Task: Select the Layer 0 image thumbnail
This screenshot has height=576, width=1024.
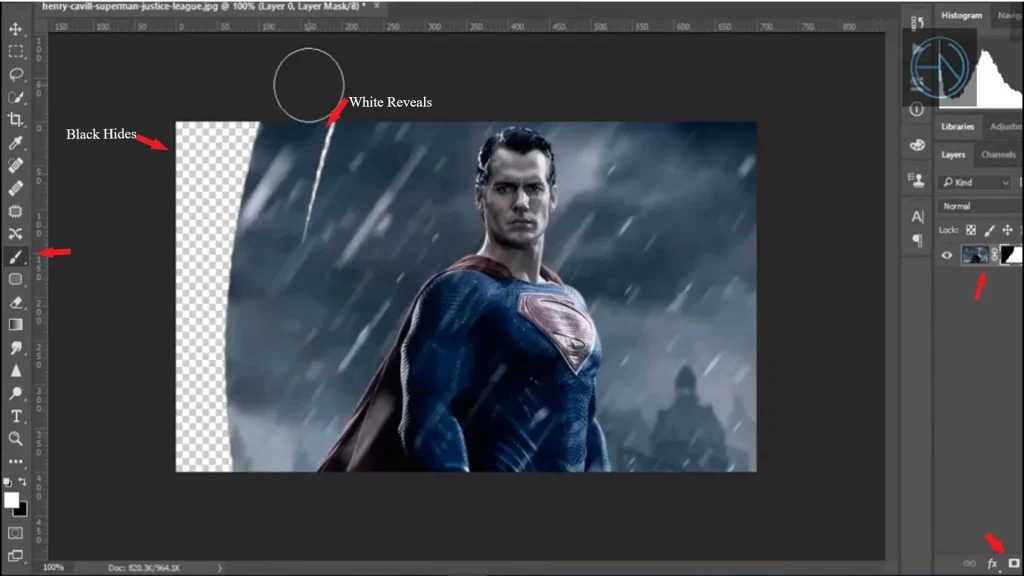Action: tap(974, 255)
